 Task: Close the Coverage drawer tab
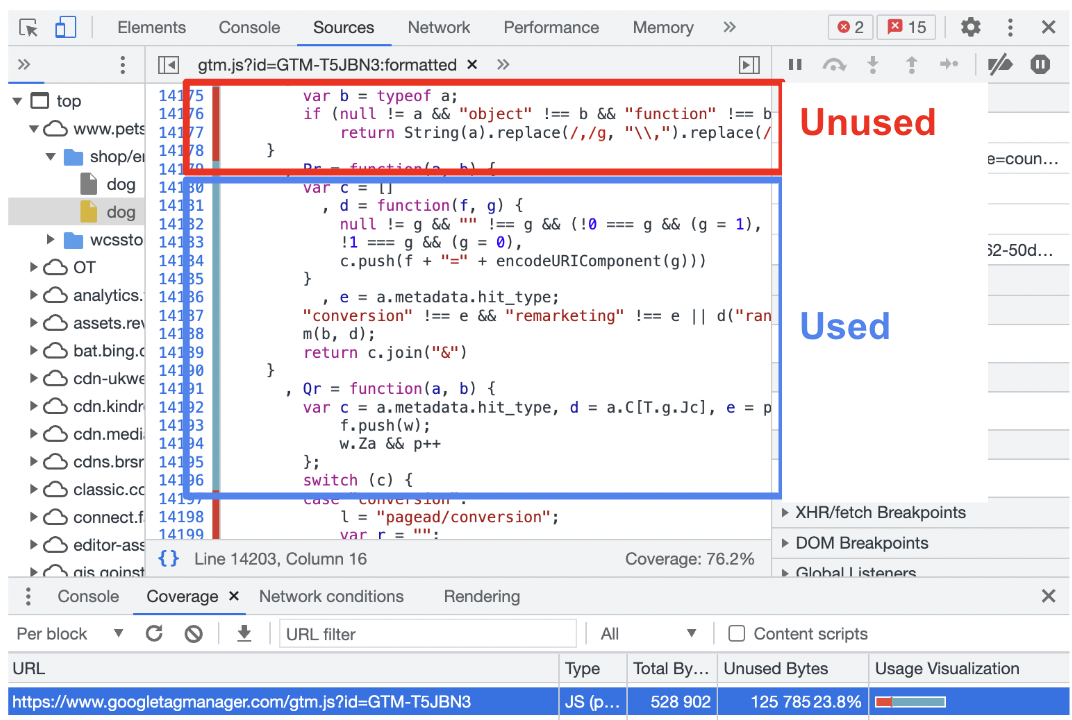pos(234,596)
